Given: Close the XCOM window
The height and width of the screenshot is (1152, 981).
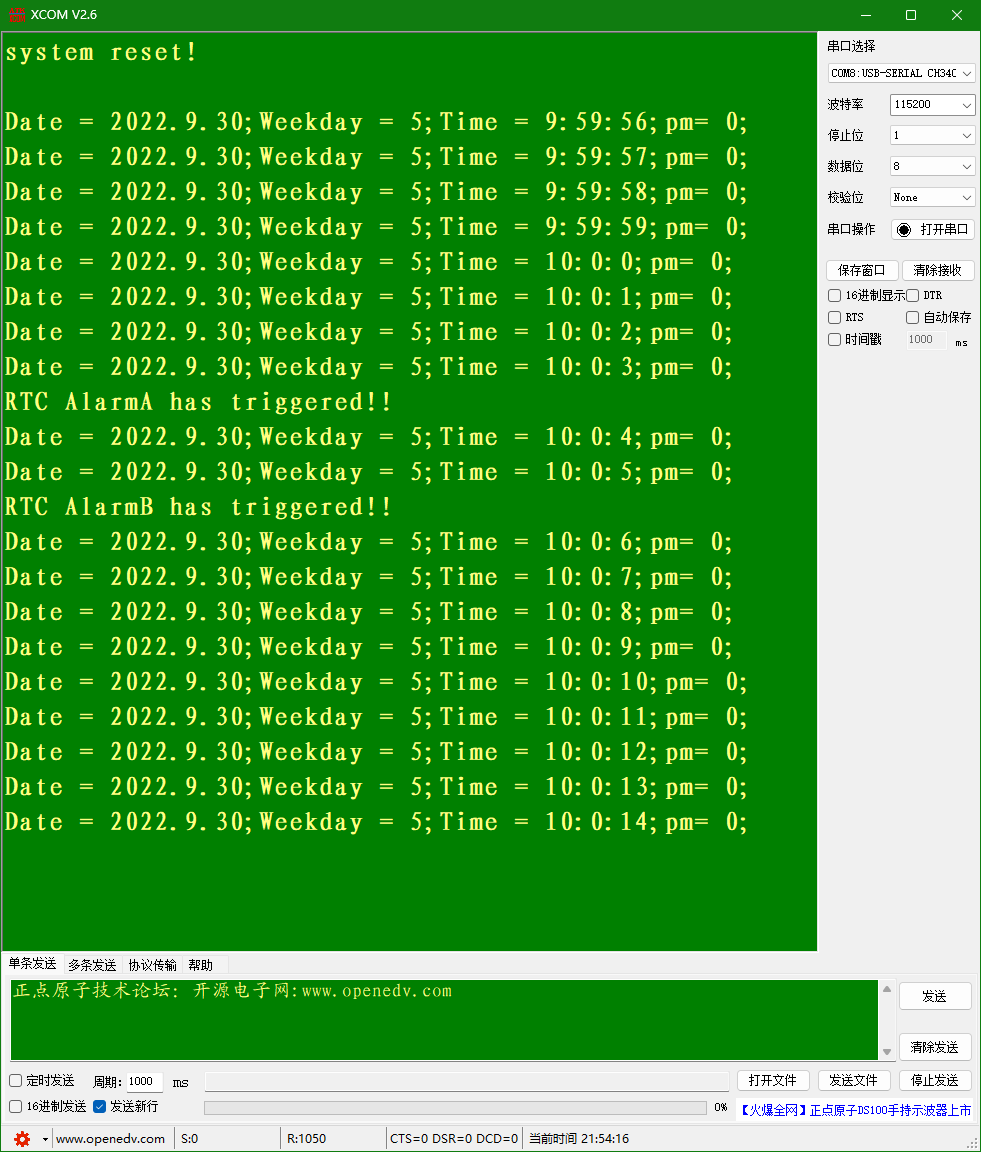Looking at the screenshot, I should [x=957, y=15].
